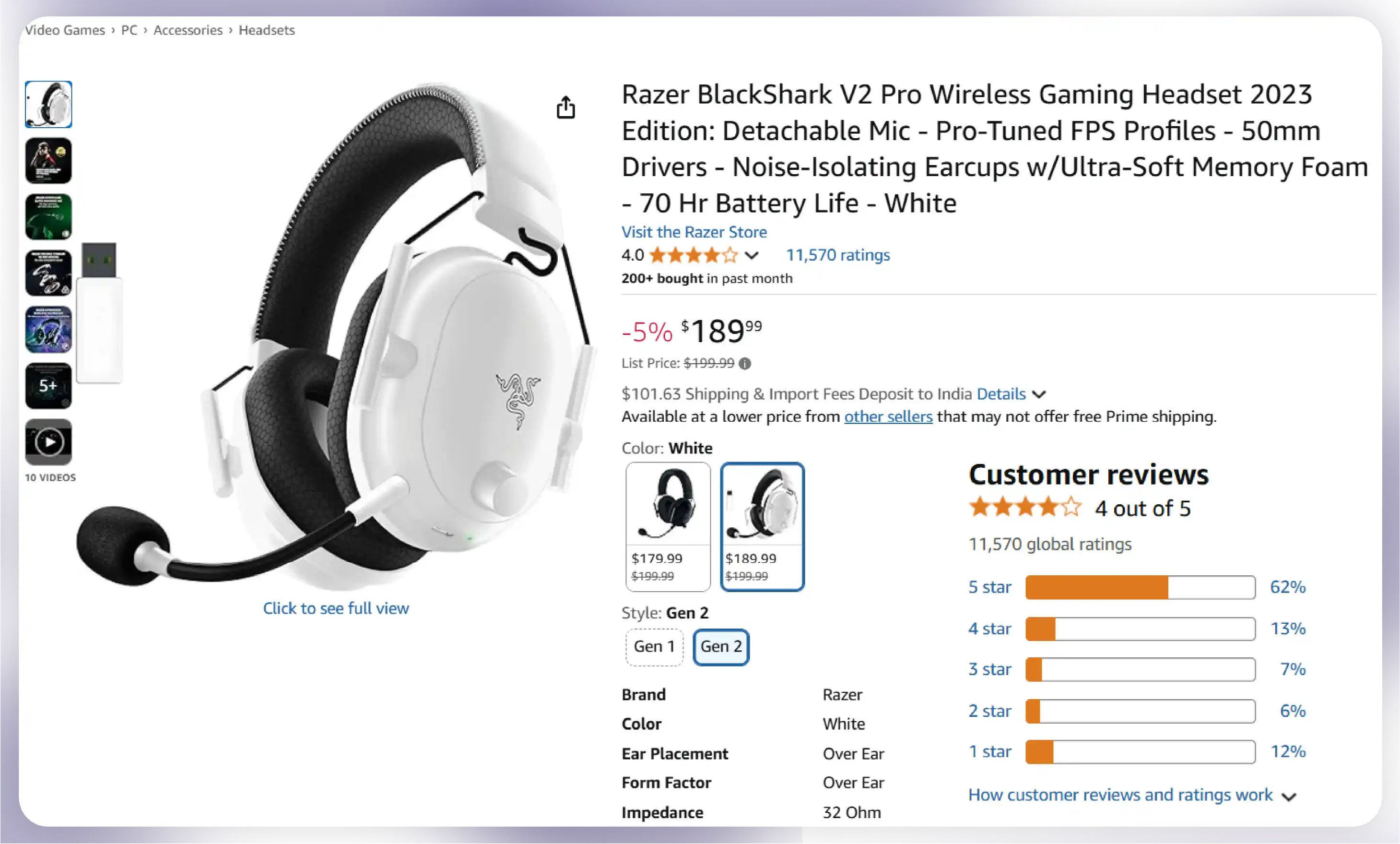Select the first white headset thumbnail
Viewport: 1400px width, 844px height.
tap(48, 104)
